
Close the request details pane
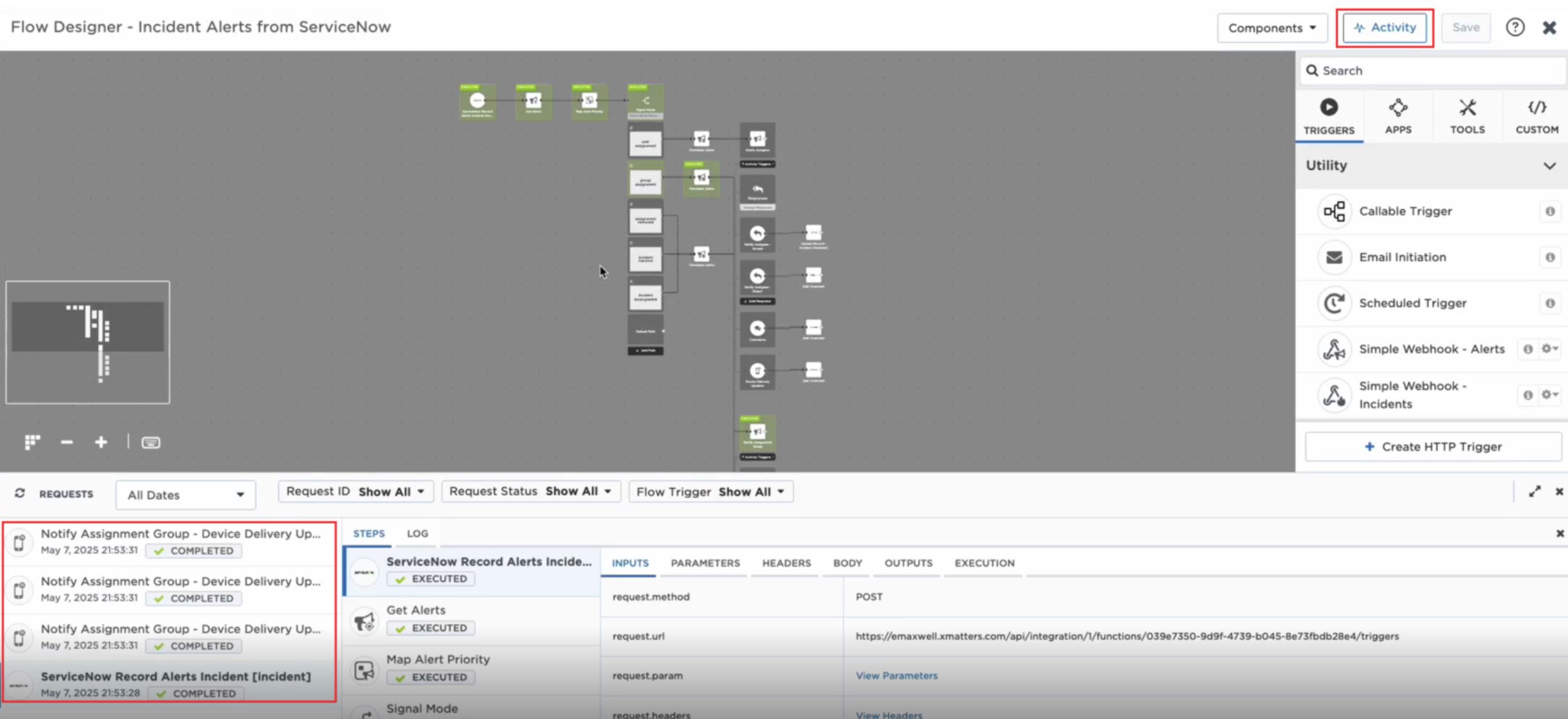1560,534
